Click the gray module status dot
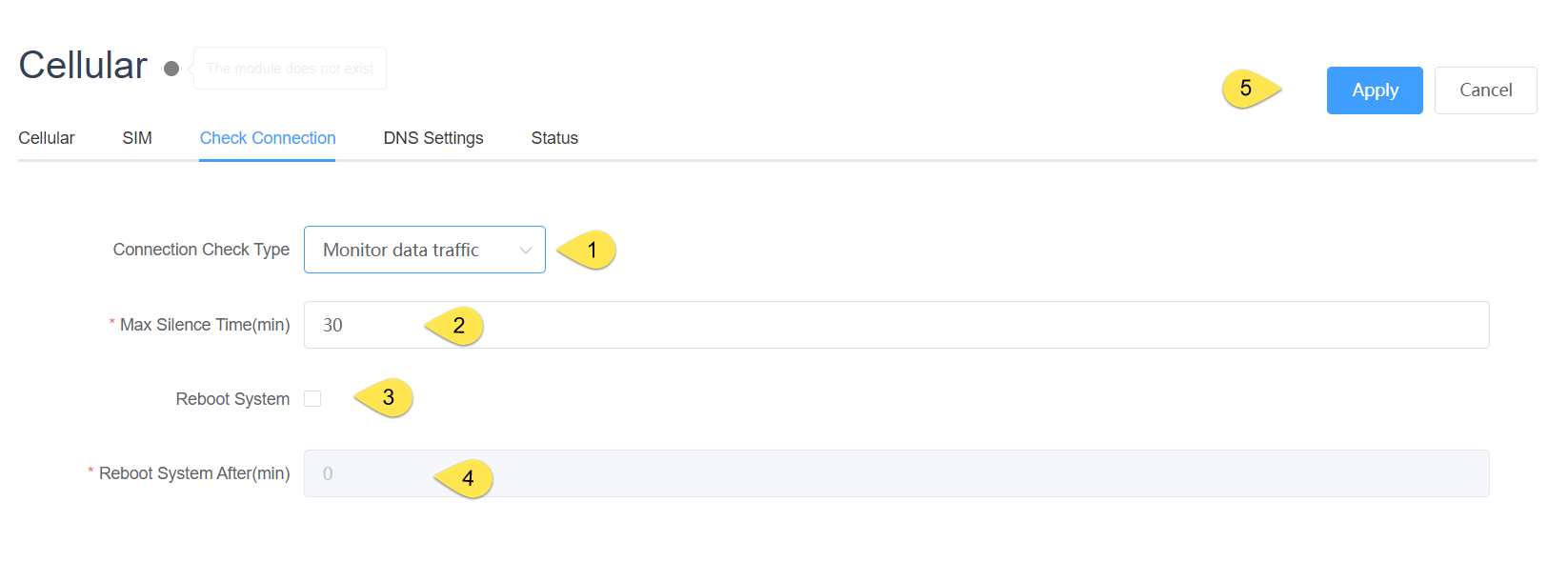This screenshot has width=1568, height=562. (x=171, y=69)
